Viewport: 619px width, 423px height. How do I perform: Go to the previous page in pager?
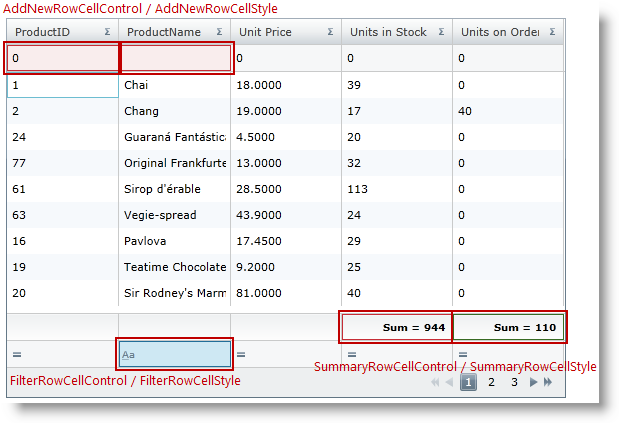(x=449, y=382)
